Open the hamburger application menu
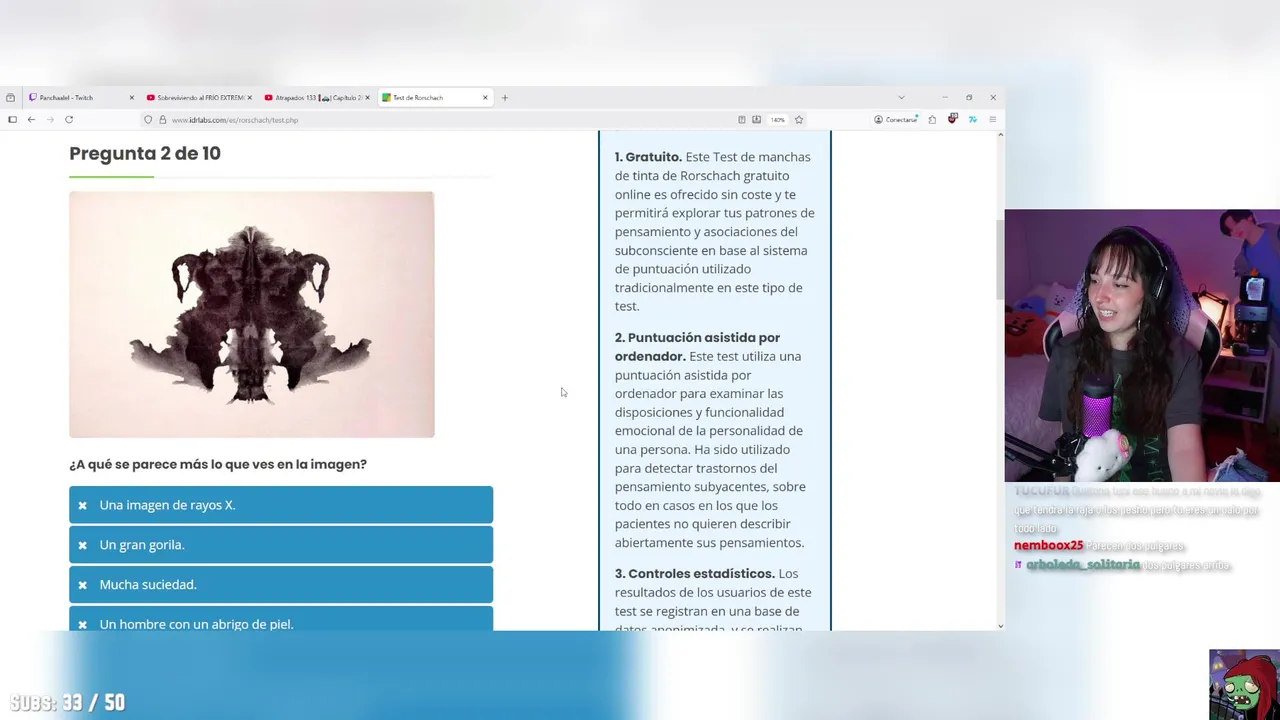1280x720 pixels. (992, 120)
